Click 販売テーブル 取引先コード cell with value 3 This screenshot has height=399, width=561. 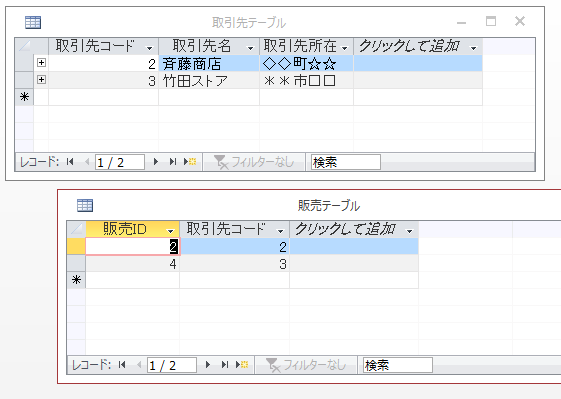pyautogui.click(x=234, y=264)
